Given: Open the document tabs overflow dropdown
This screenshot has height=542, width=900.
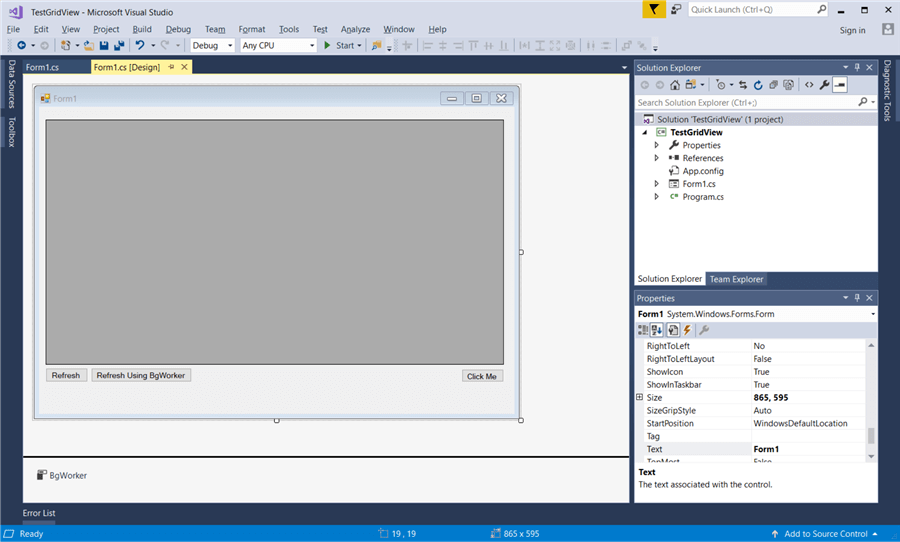Looking at the screenshot, I should tap(624, 68).
